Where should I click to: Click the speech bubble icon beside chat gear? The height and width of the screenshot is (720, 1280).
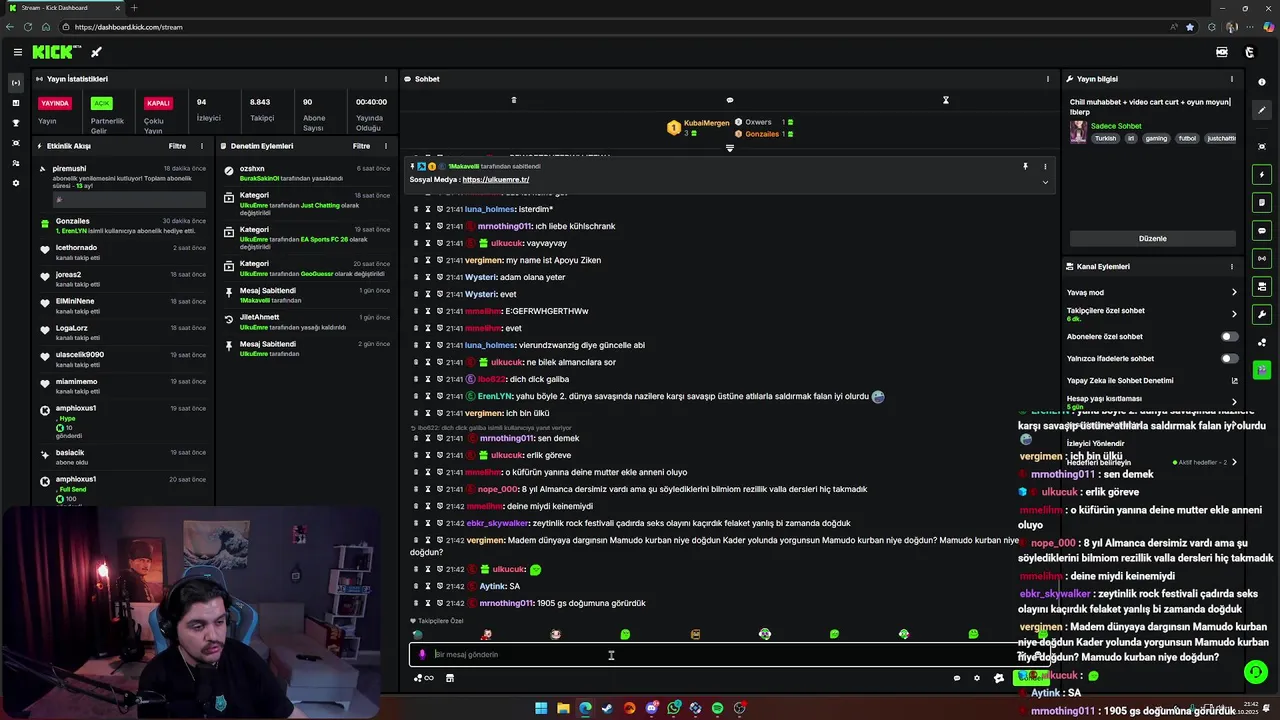tap(956, 678)
